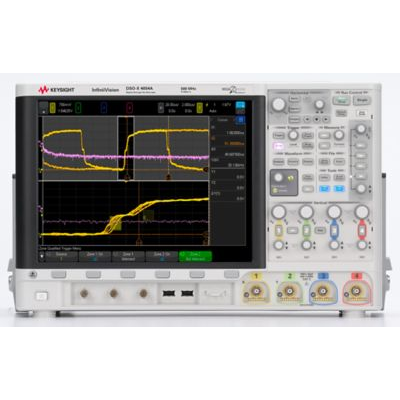This screenshot has width=400, height=400.
Task: Adjust the trigger Level knob
Action: pos(293,135)
